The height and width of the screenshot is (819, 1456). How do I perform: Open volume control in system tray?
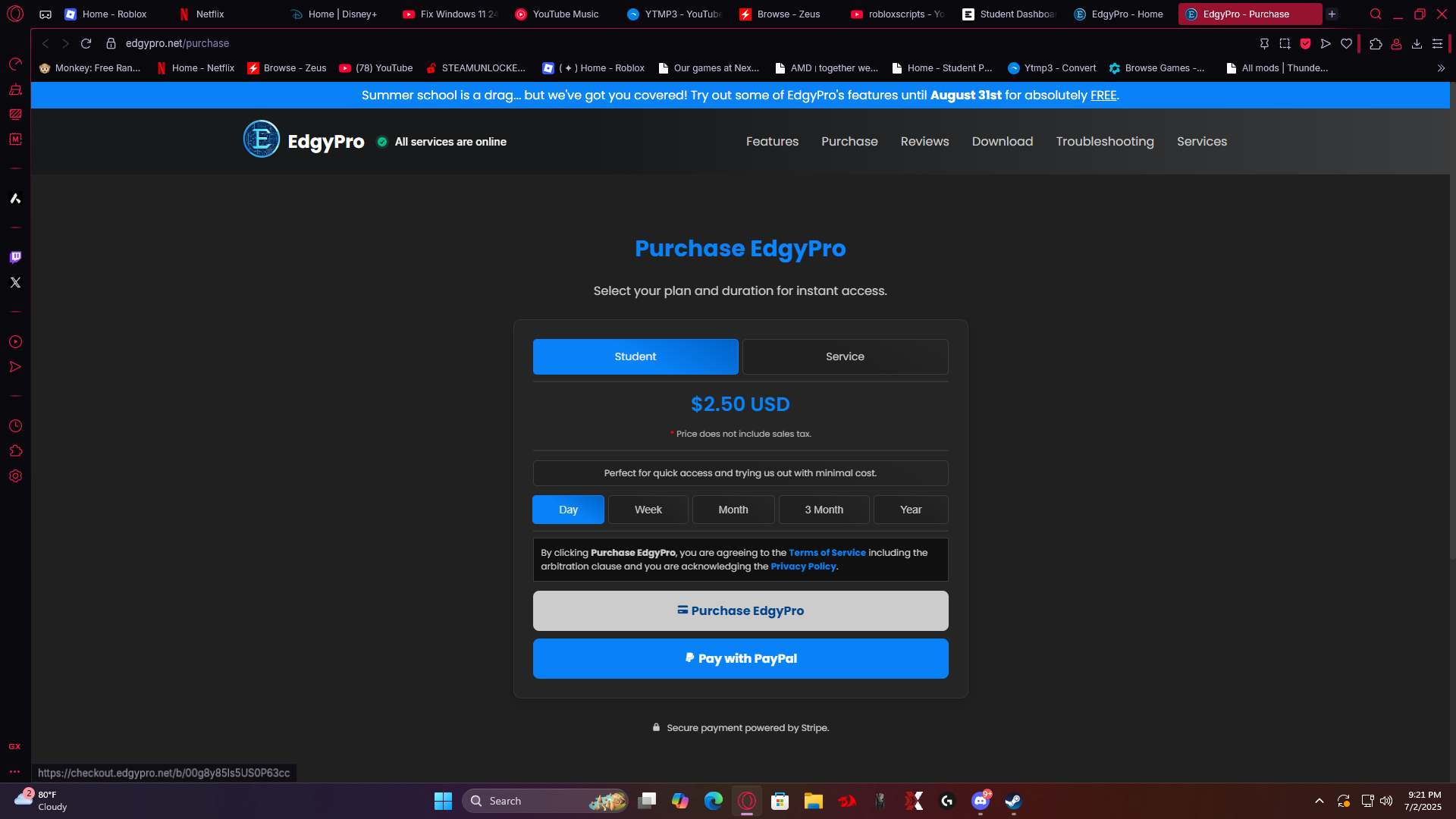click(1386, 801)
